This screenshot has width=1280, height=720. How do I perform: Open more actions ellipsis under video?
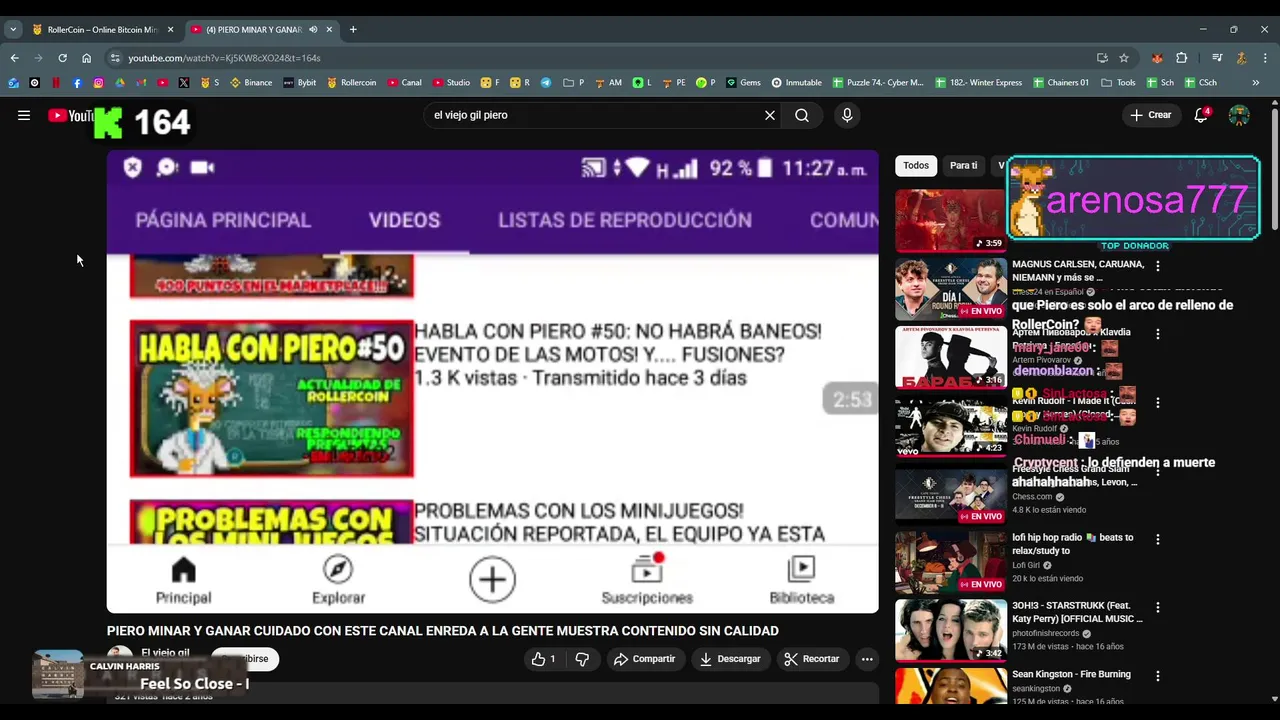[x=867, y=659]
